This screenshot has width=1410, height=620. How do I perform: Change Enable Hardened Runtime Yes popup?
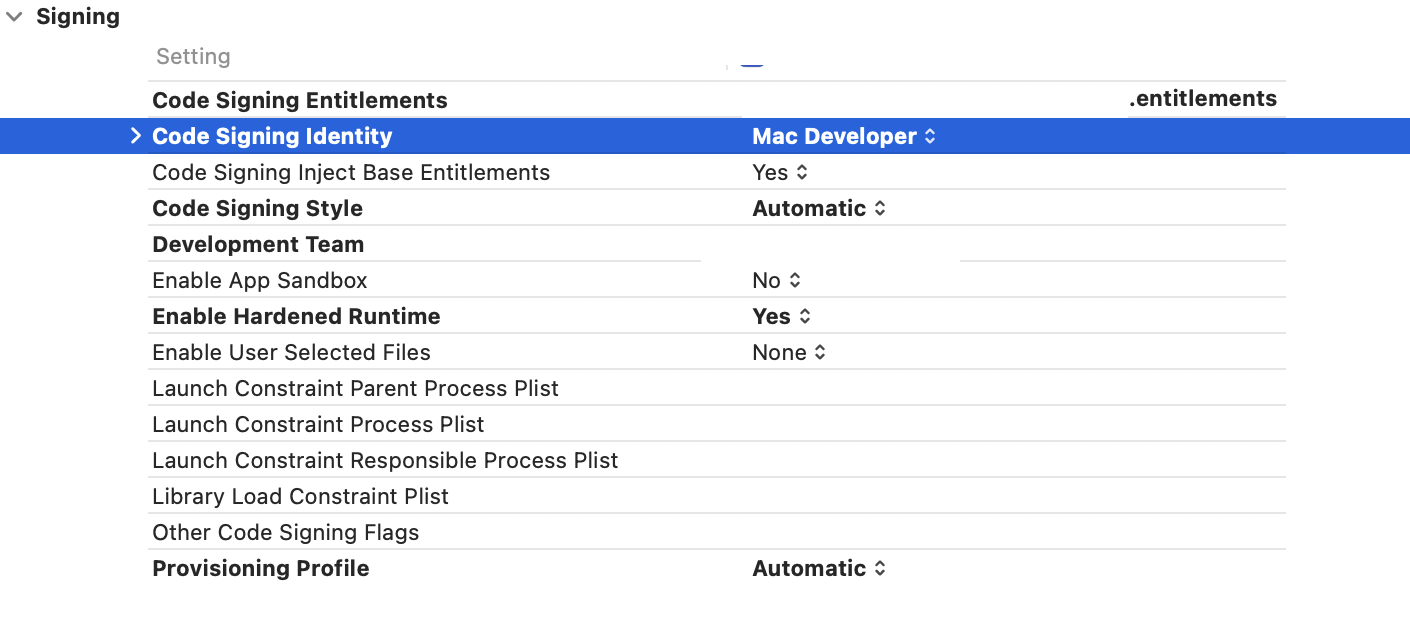pos(781,316)
